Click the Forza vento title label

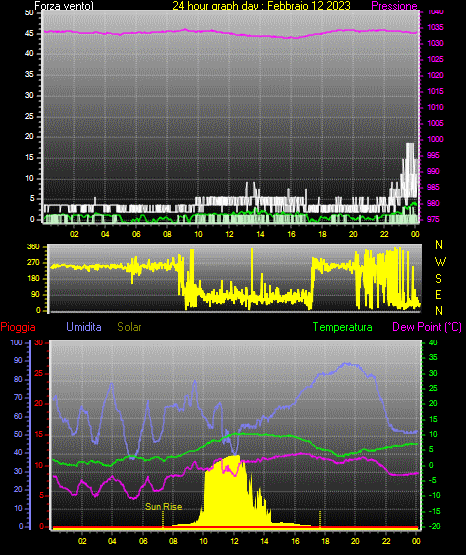[64, 6]
